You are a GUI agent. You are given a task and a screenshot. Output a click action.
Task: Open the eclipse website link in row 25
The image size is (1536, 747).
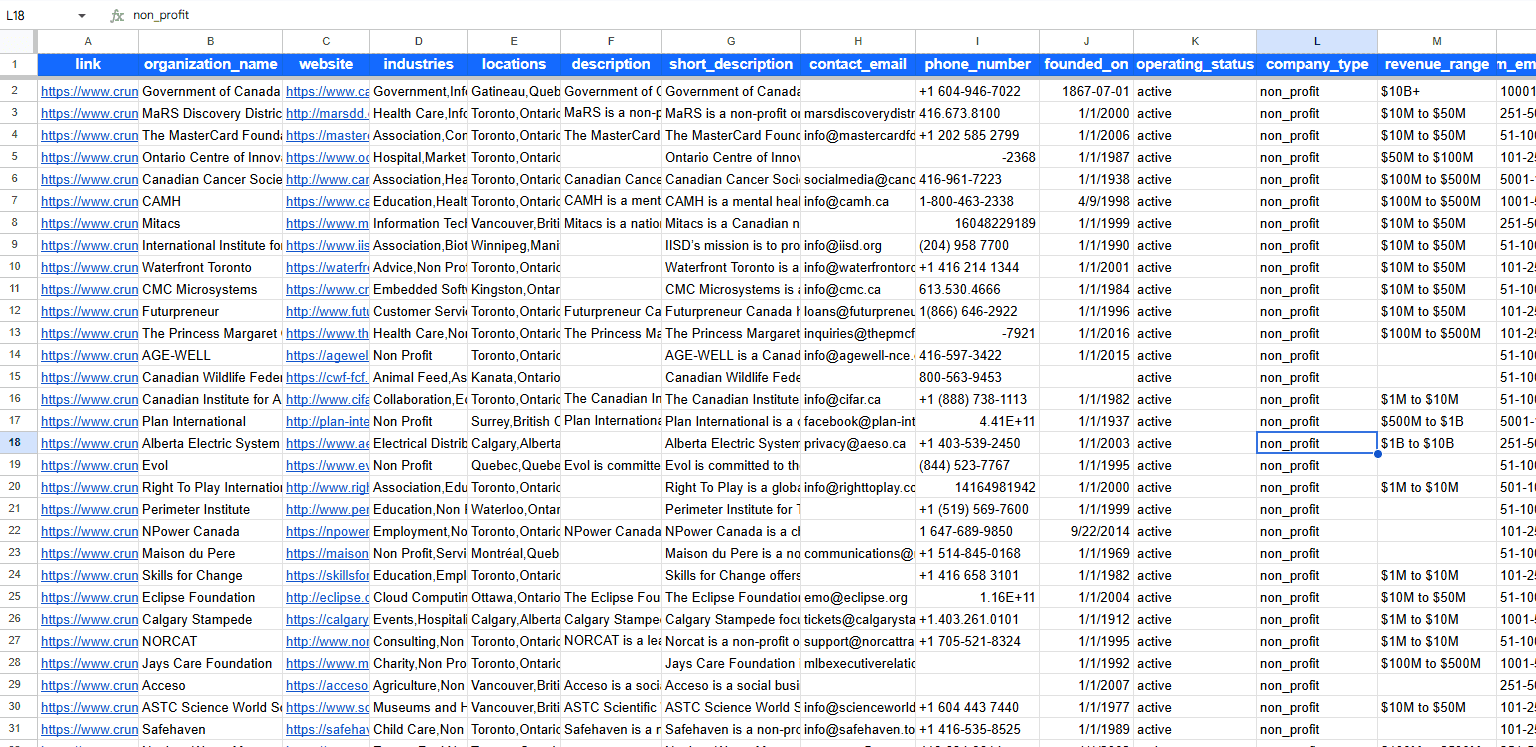click(x=326, y=597)
